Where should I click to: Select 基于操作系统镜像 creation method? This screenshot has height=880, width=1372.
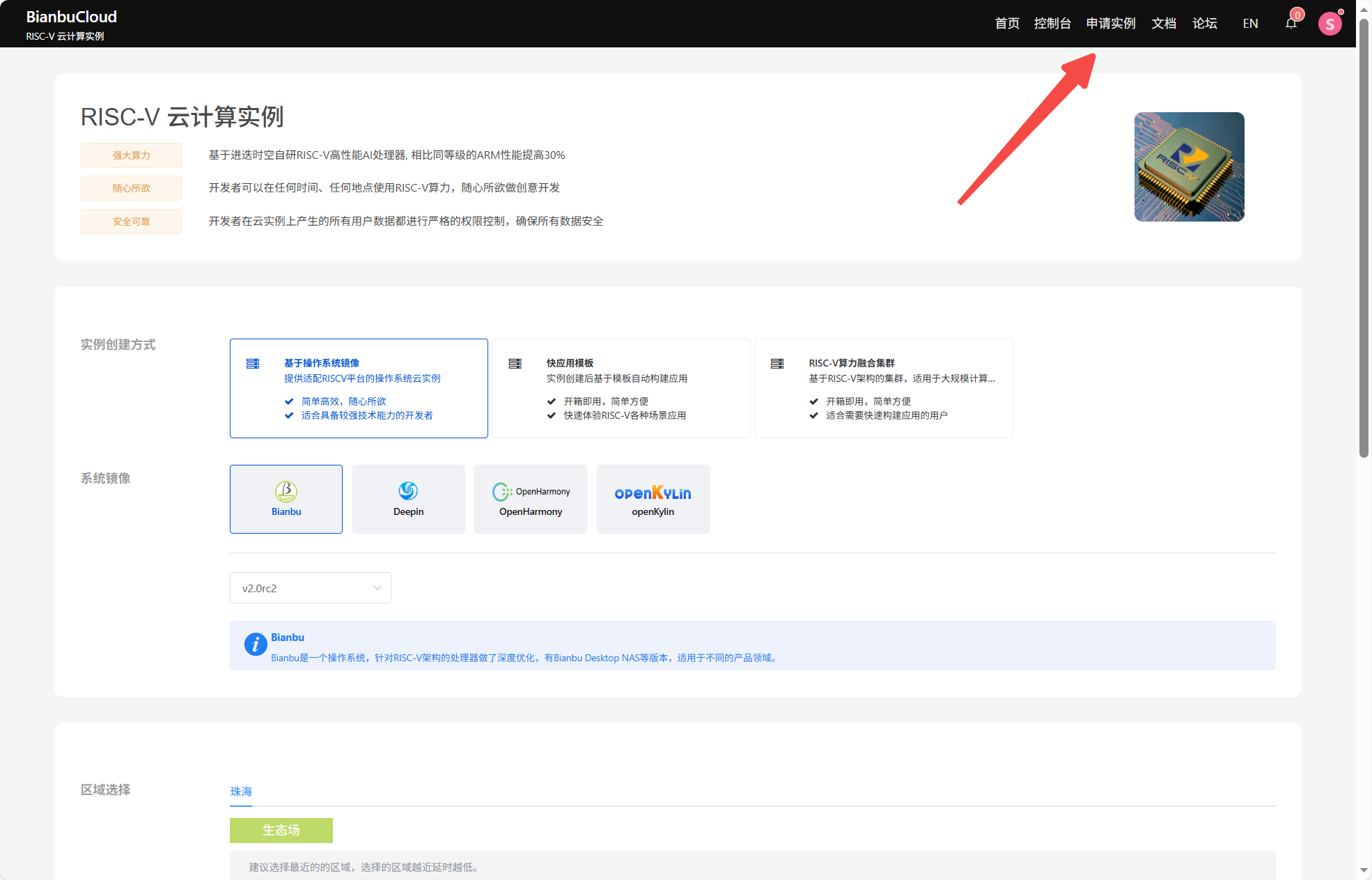pos(359,388)
